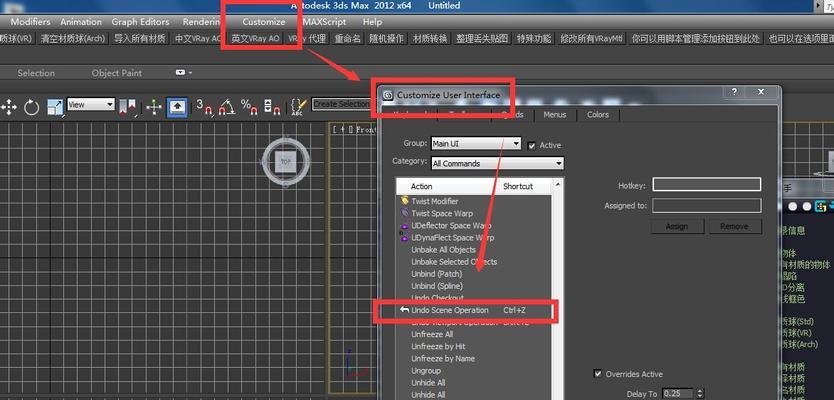Screen dimensions: 834x400
Task: Click the 修改所有VRayMtl script button
Action: [x=591, y=39]
